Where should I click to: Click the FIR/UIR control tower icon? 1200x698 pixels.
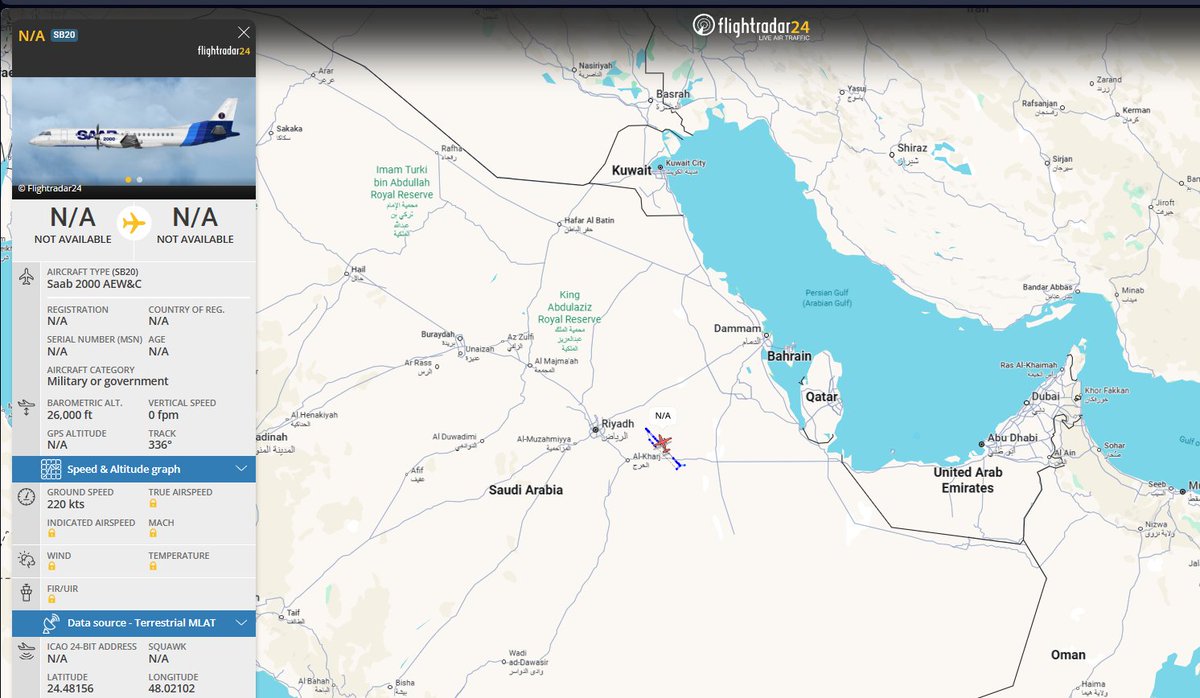tap(27, 593)
